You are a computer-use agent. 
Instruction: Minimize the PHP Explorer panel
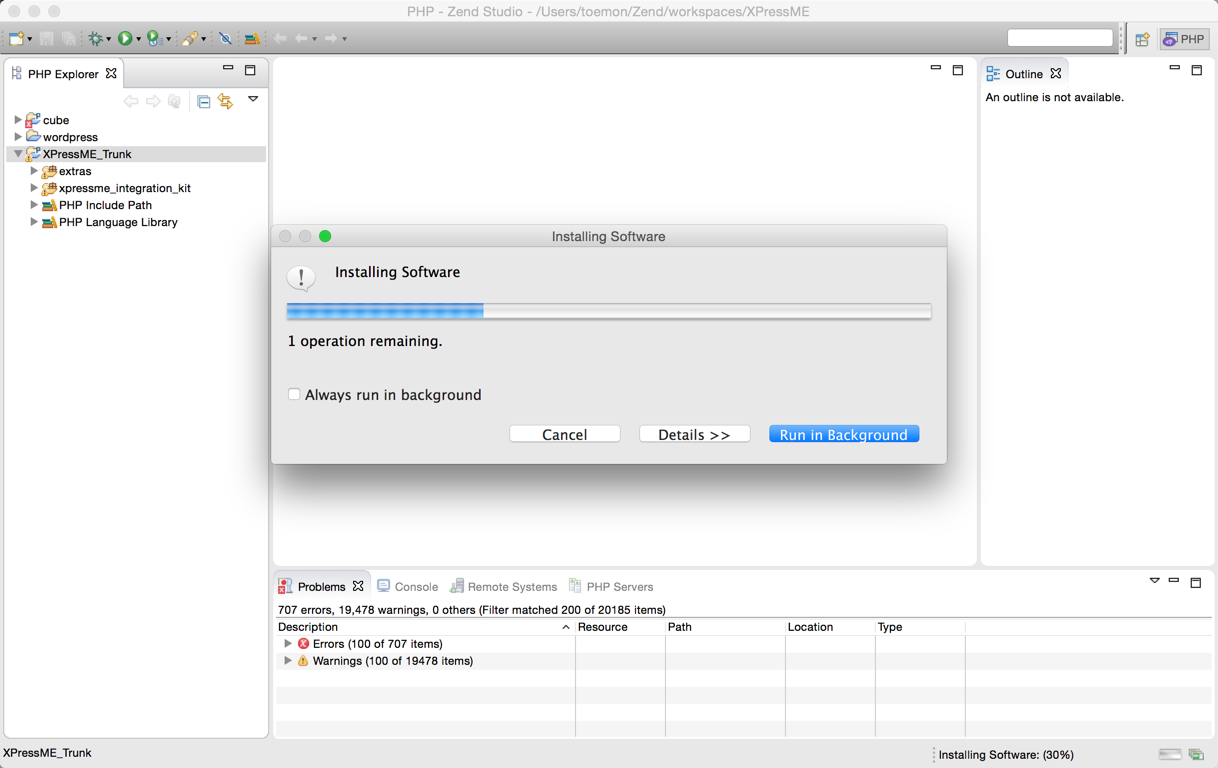pos(228,69)
